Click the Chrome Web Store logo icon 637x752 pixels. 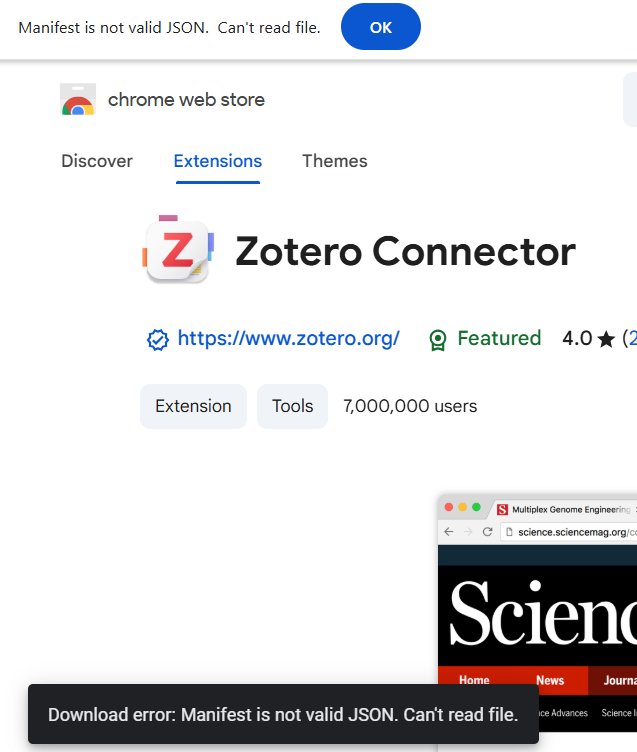78,99
